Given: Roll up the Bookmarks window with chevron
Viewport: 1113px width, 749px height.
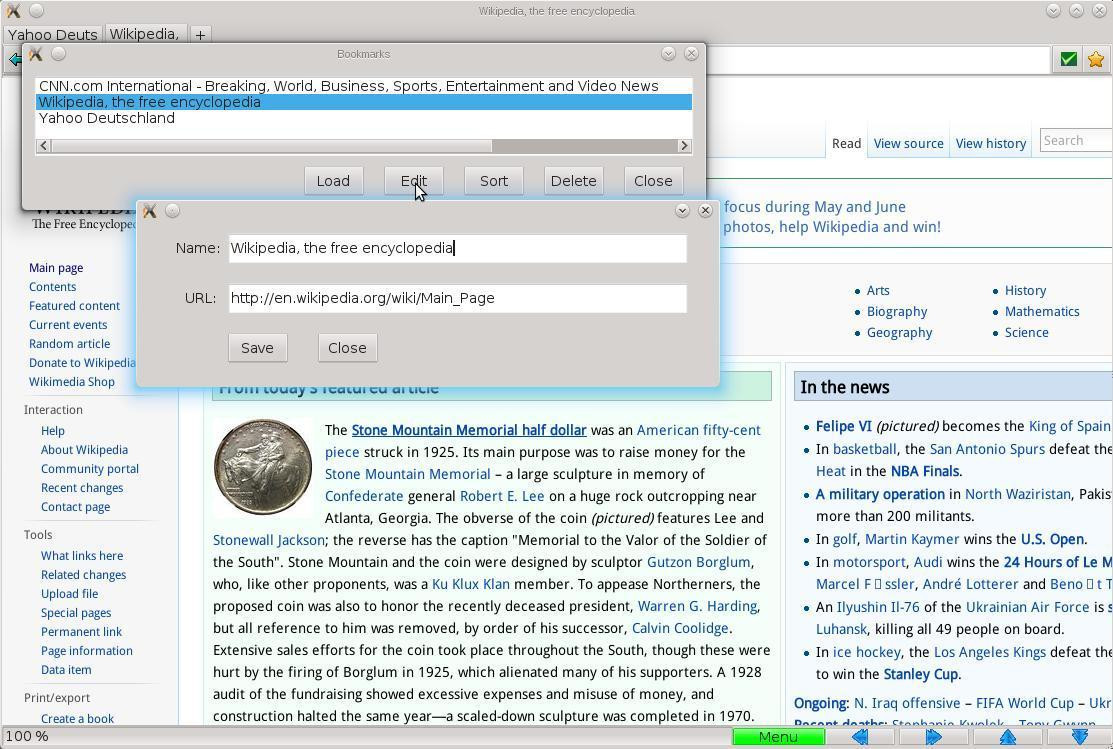Looking at the screenshot, I should [668, 53].
